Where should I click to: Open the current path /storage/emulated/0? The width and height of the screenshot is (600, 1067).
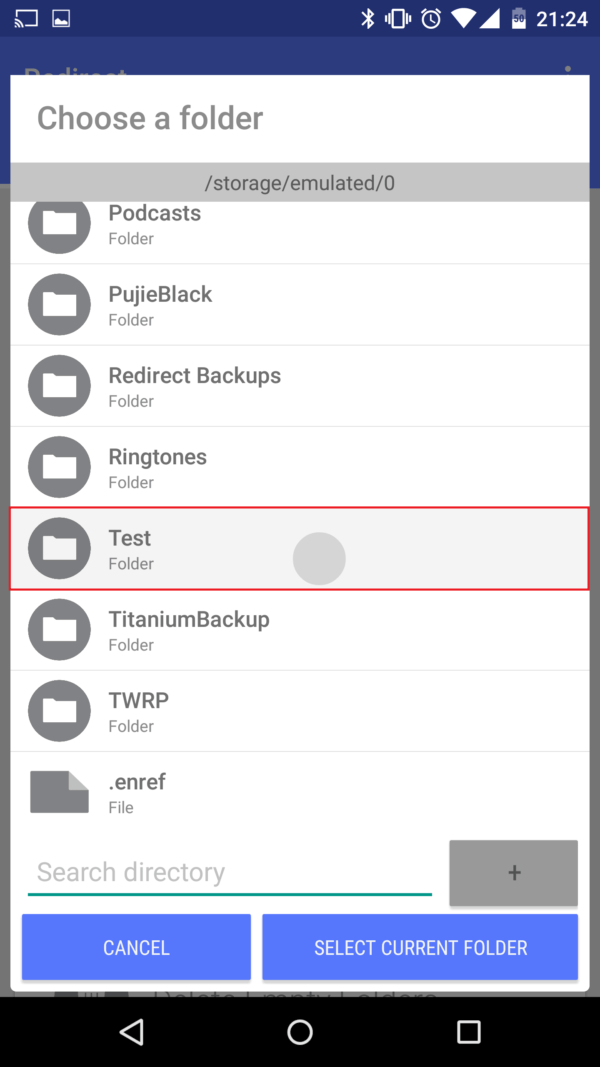point(300,183)
